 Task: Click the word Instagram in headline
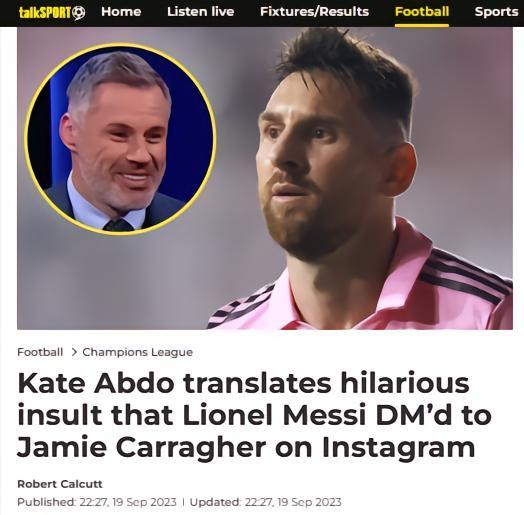click(398, 447)
